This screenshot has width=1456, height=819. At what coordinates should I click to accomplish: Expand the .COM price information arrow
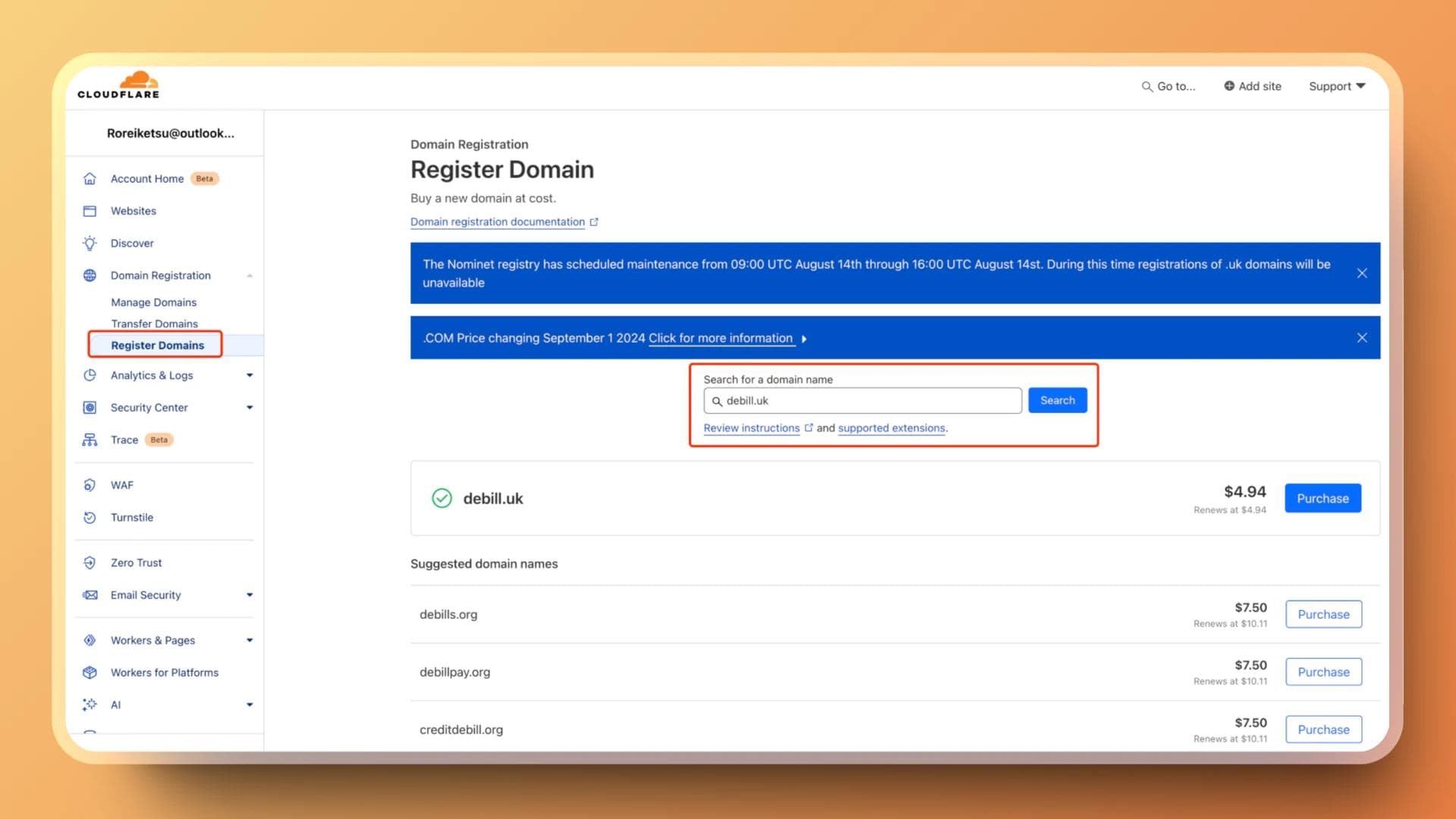click(x=804, y=339)
